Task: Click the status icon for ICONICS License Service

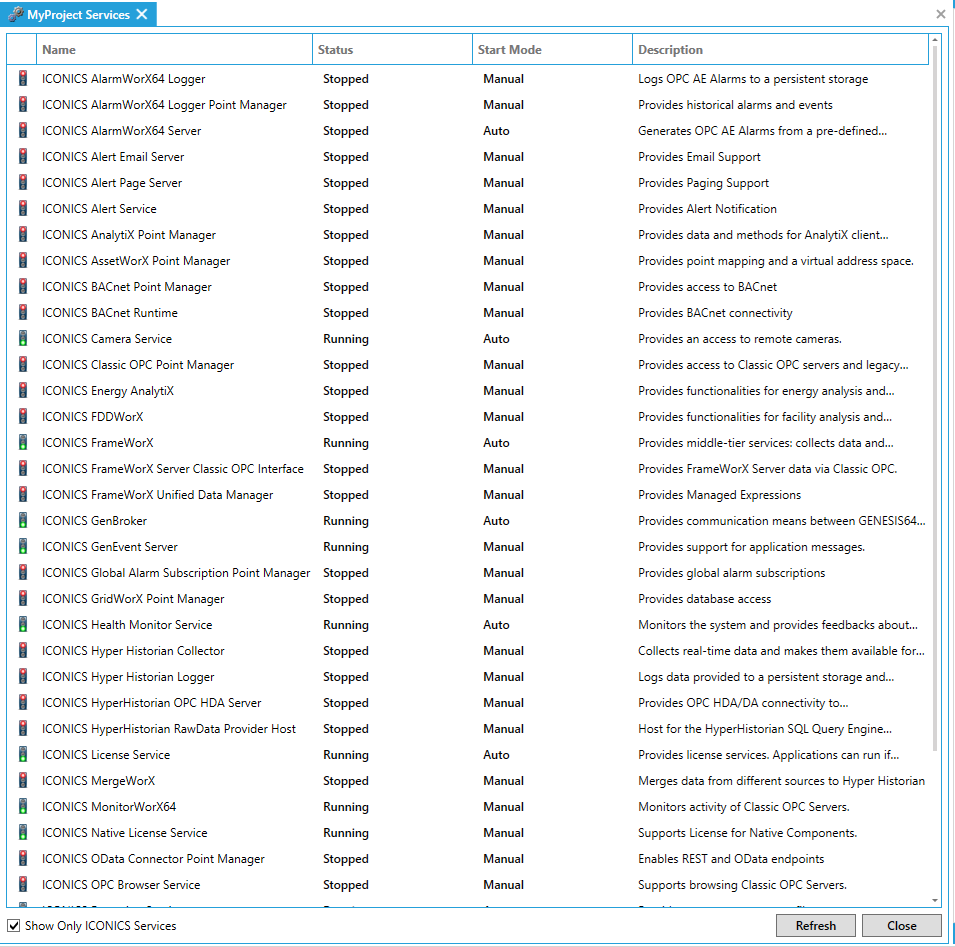Action: point(23,755)
